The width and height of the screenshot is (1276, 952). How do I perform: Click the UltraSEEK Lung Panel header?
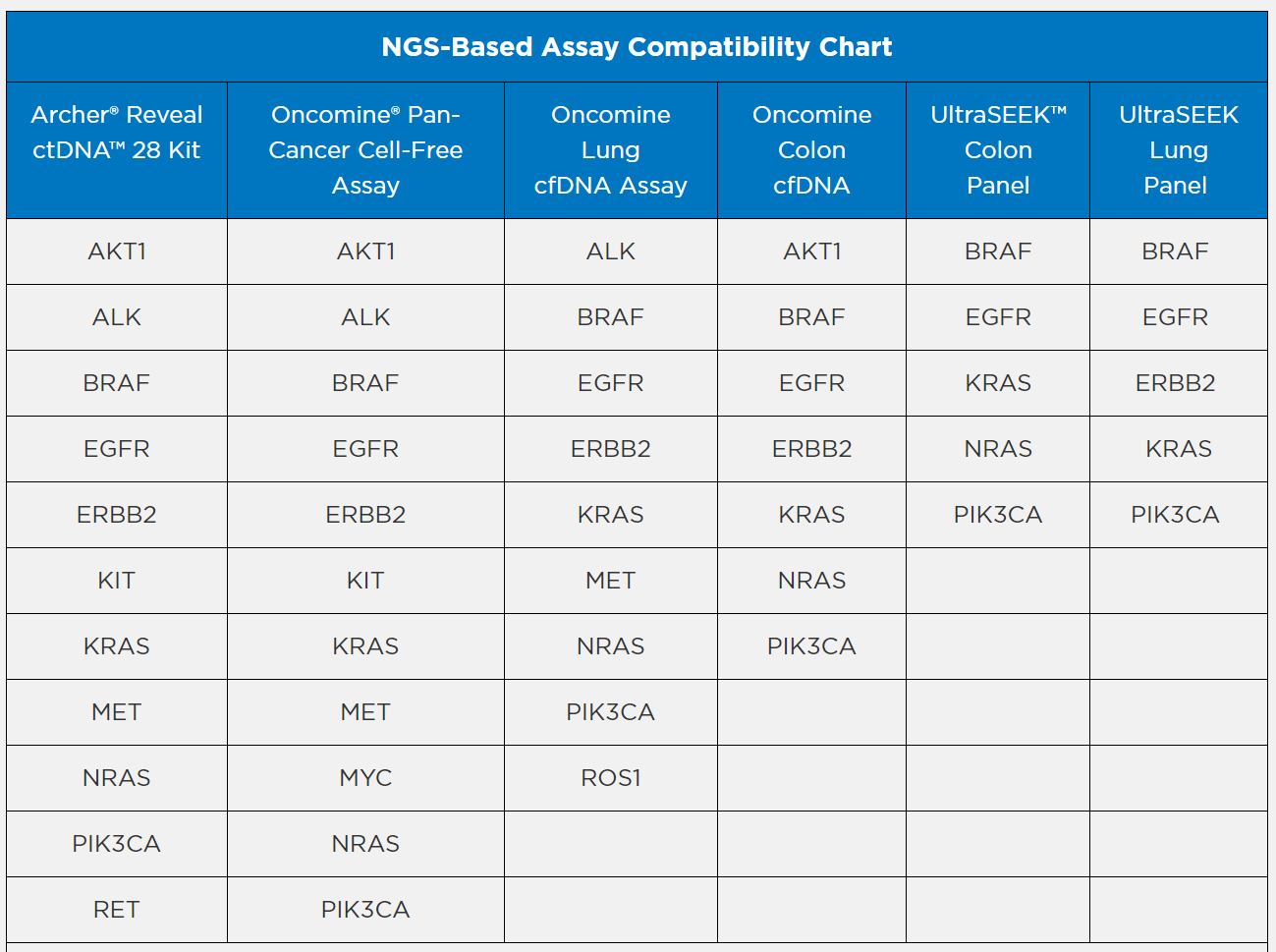point(1178,150)
